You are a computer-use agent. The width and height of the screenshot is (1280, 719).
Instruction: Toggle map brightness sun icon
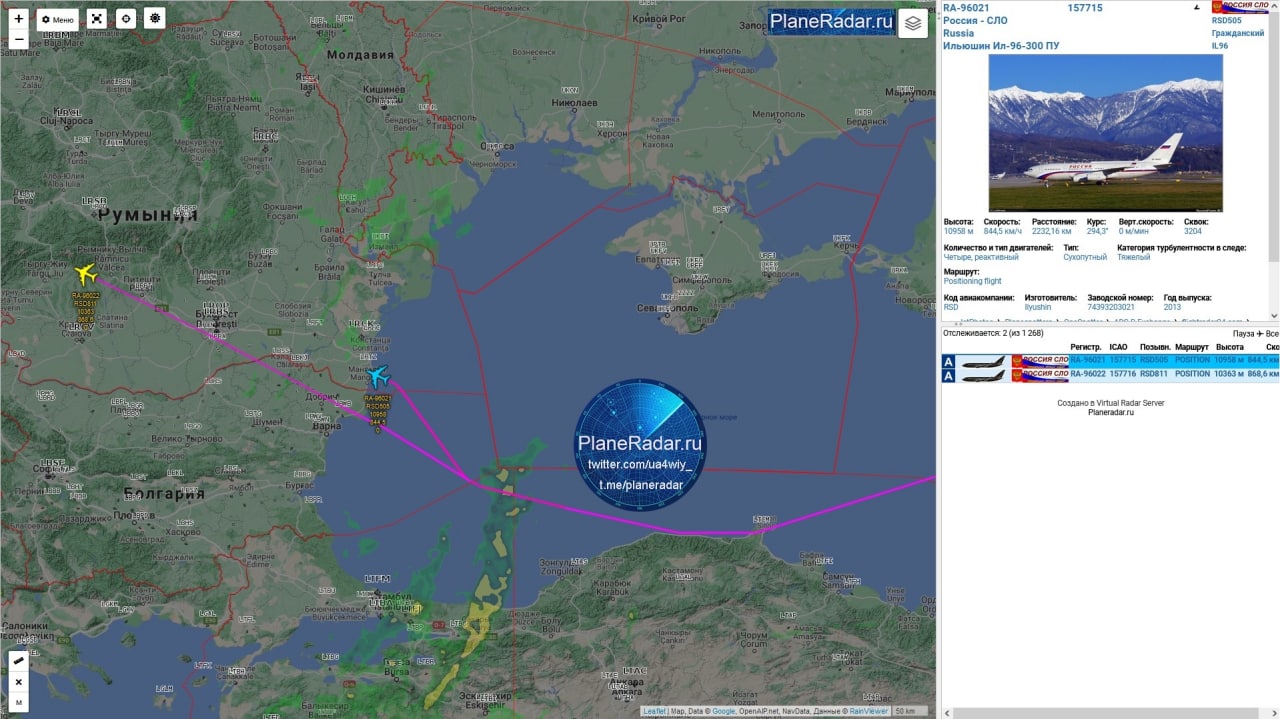click(x=154, y=19)
